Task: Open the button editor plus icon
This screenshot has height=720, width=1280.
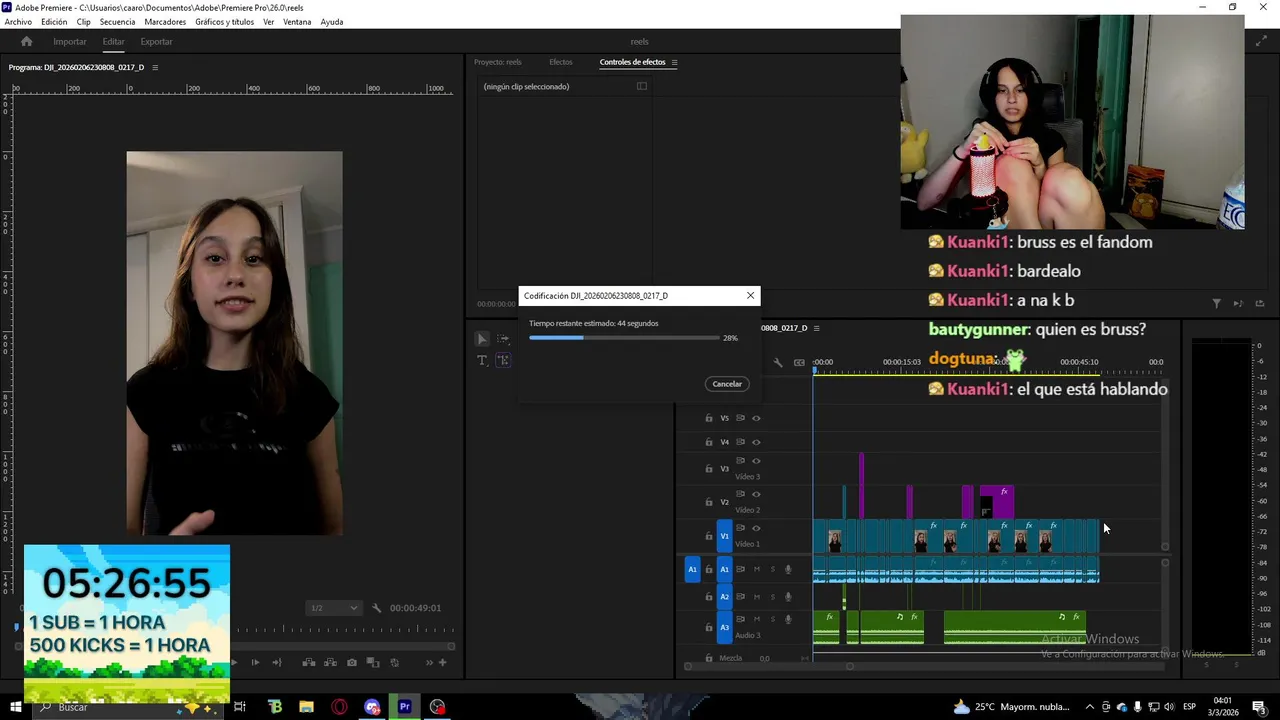Action: pos(442,662)
